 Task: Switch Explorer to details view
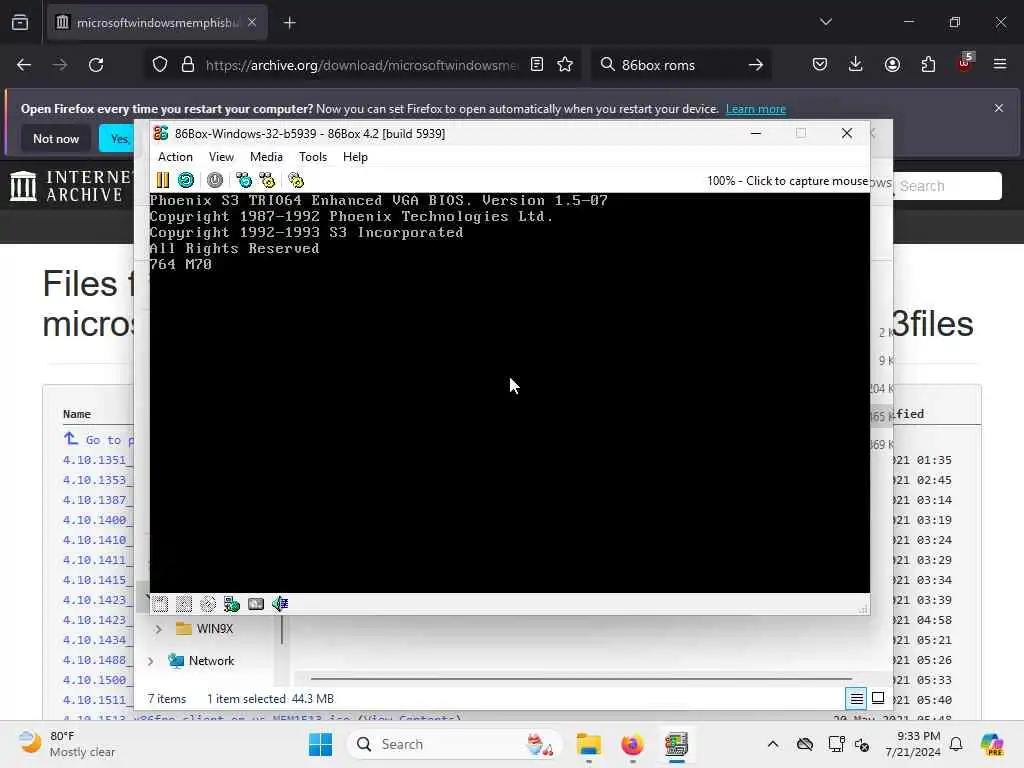pyautogui.click(x=856, y=699)
